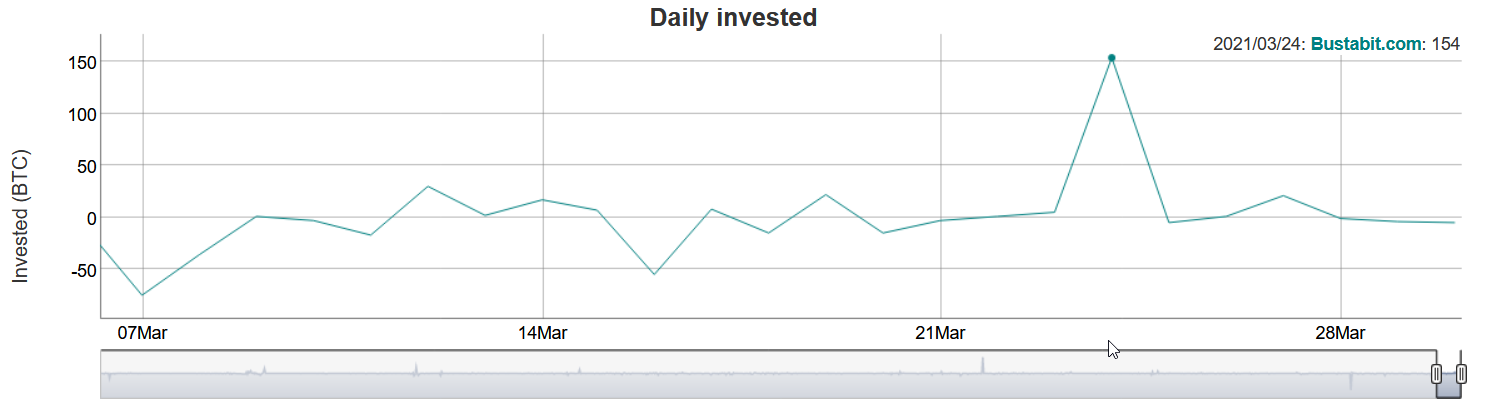Click the 28Mar x-axis label
Image resolution: width=1492 pixels, height=403 pixels.
click(1340, 332)
